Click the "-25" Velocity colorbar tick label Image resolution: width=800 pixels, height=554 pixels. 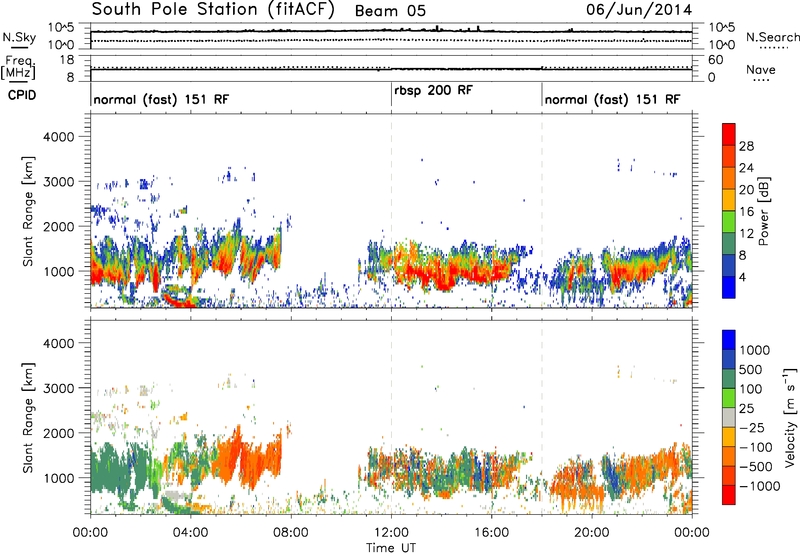point(752,428)
